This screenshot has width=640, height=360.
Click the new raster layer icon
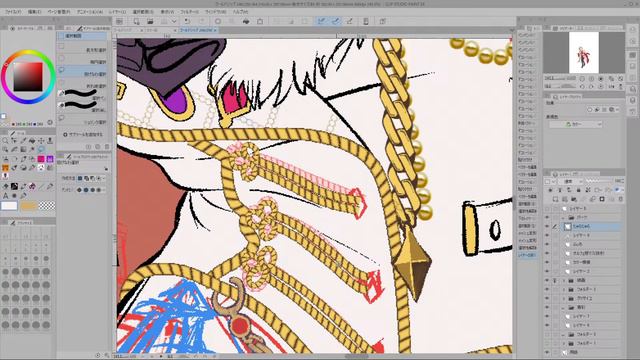[x=556, y=199]
